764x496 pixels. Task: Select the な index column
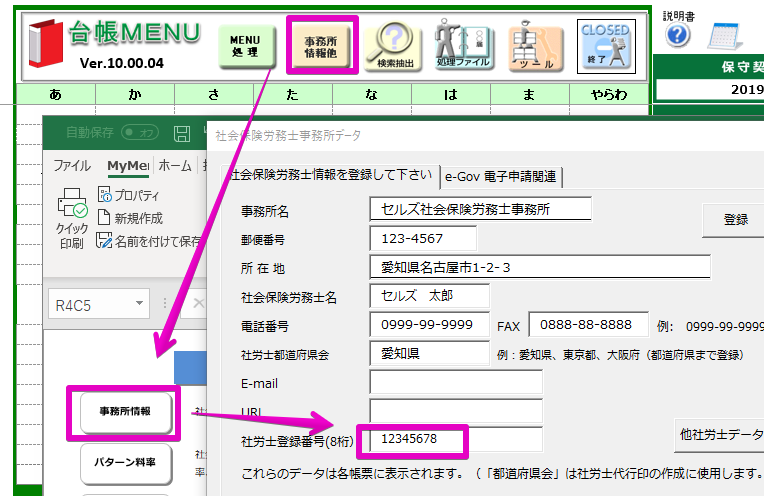pyautogui.click(x=372, y=94)
